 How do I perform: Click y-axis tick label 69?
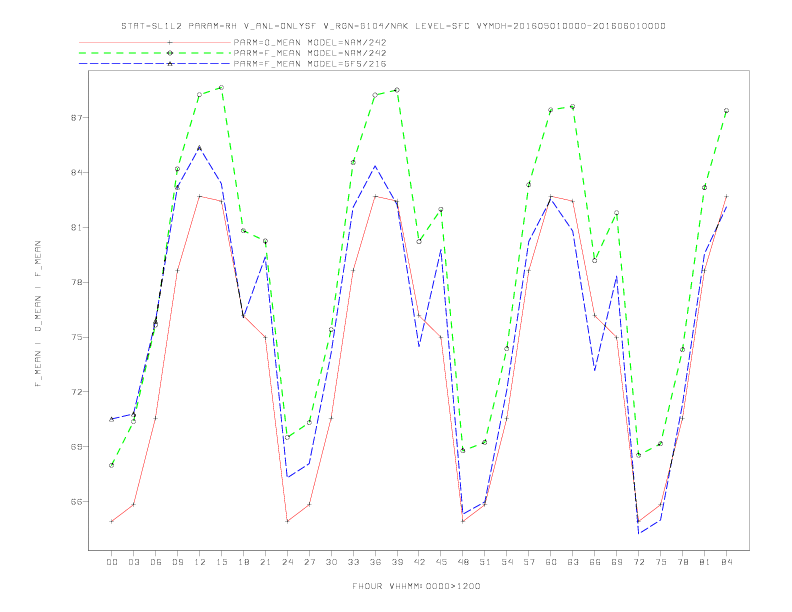click(x=77, y=446)
